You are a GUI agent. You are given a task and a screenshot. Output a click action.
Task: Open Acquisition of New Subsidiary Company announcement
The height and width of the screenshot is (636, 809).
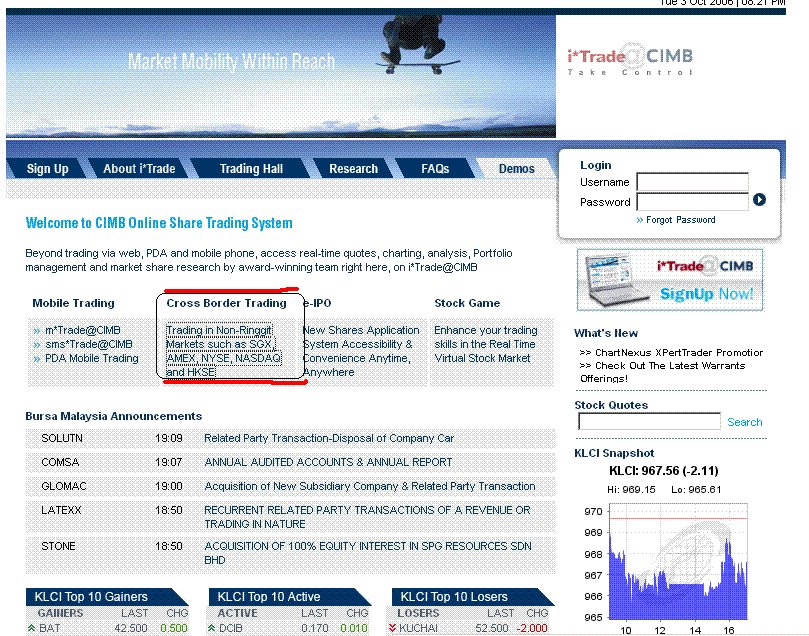point(370,486)
